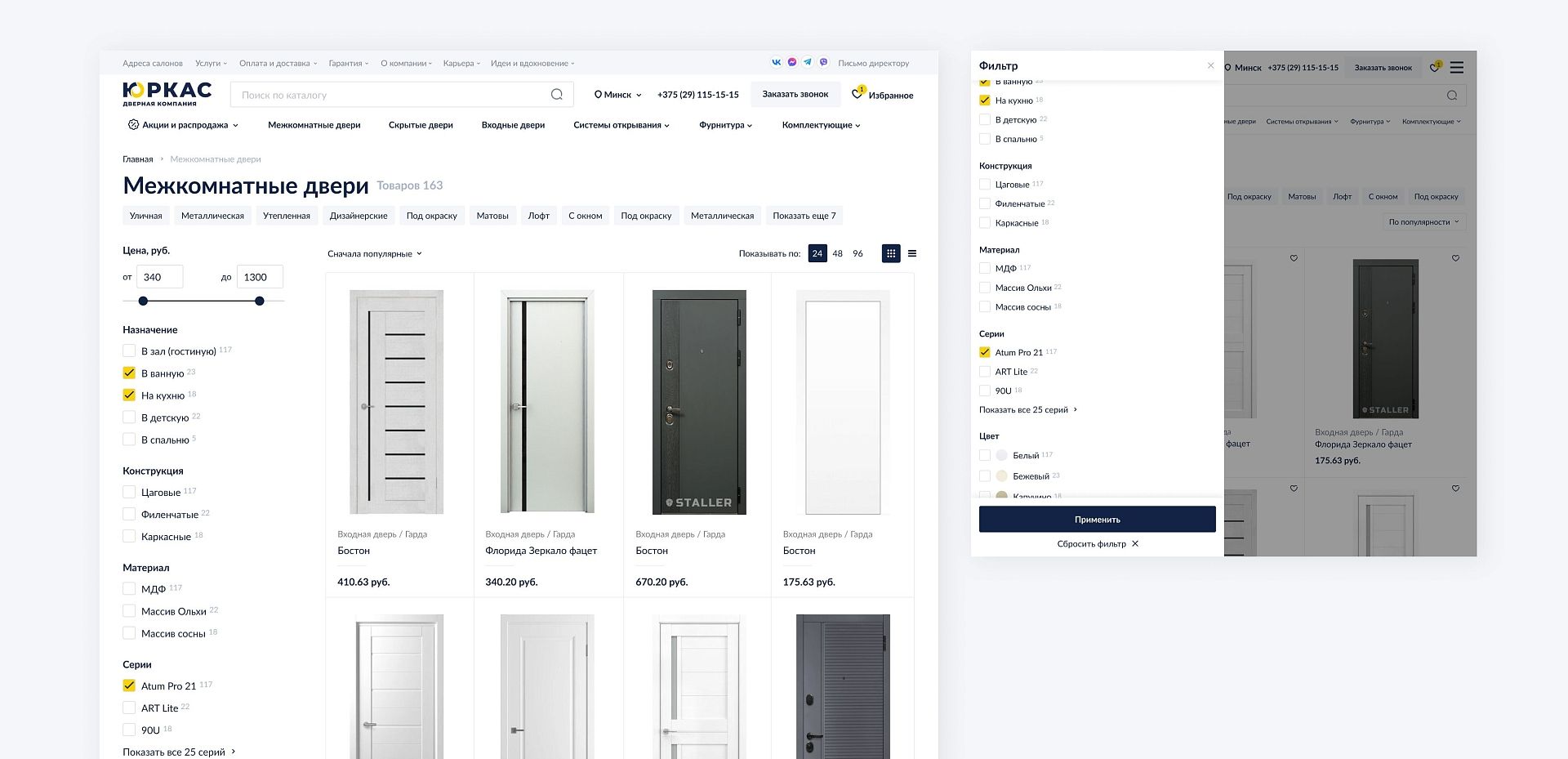The height and width of the screenshot is (759, 1568).
Task: Click the Messenger icon in top bar
Action: pyautogui.click(x=791, y=62)
